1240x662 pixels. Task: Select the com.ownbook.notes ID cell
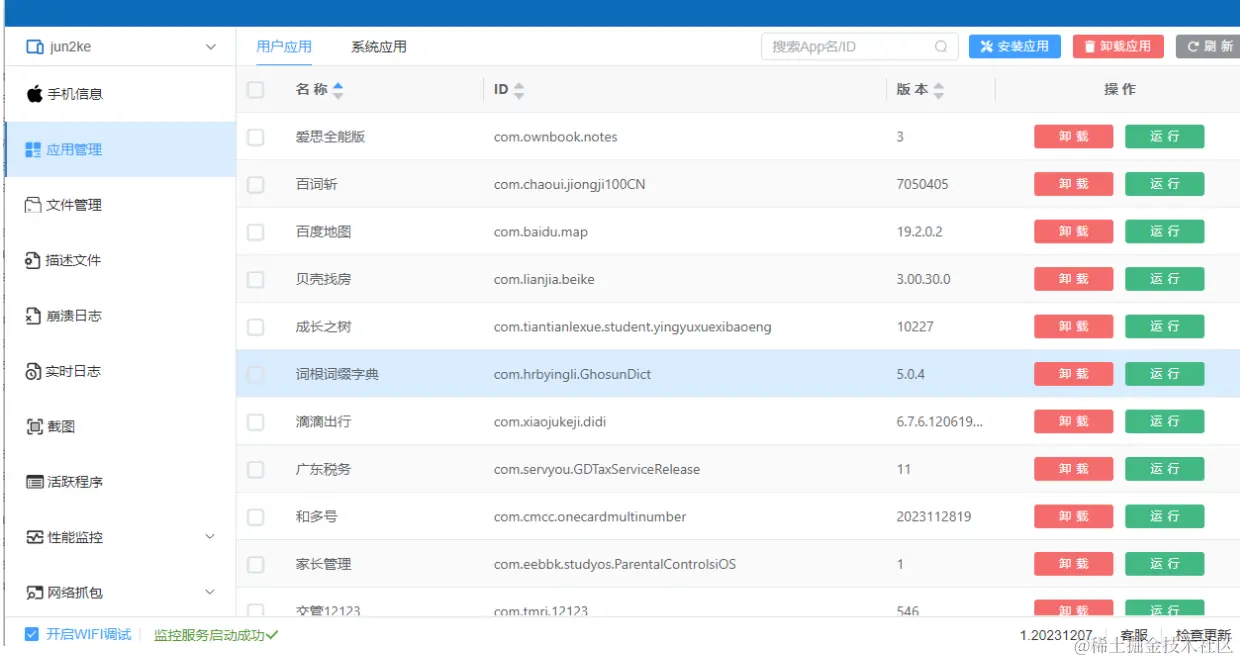point(555,137)
